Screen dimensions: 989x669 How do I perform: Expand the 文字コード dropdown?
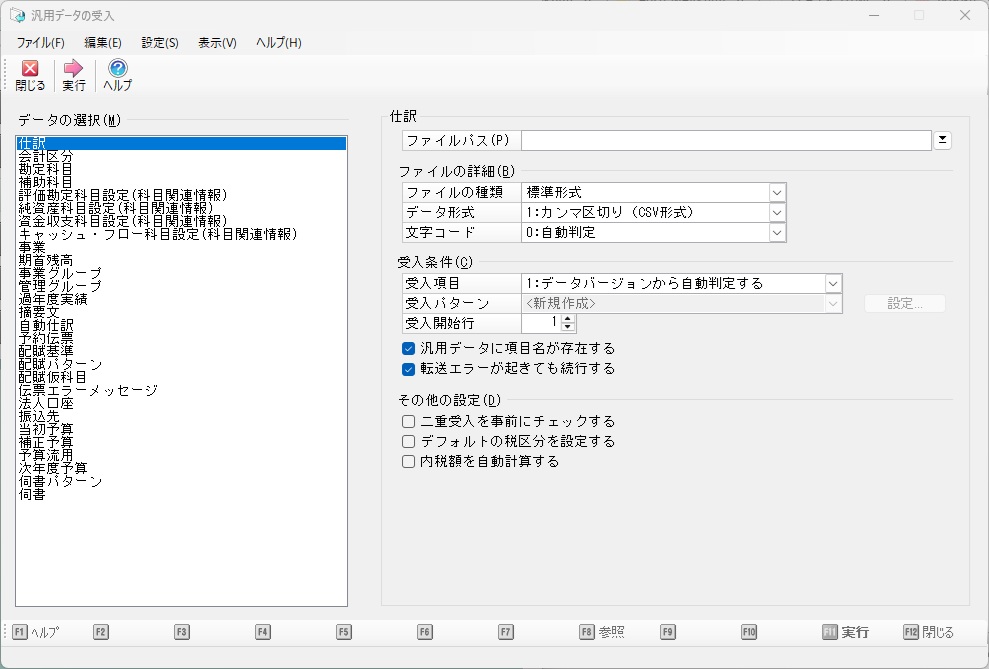coord(777,232)
